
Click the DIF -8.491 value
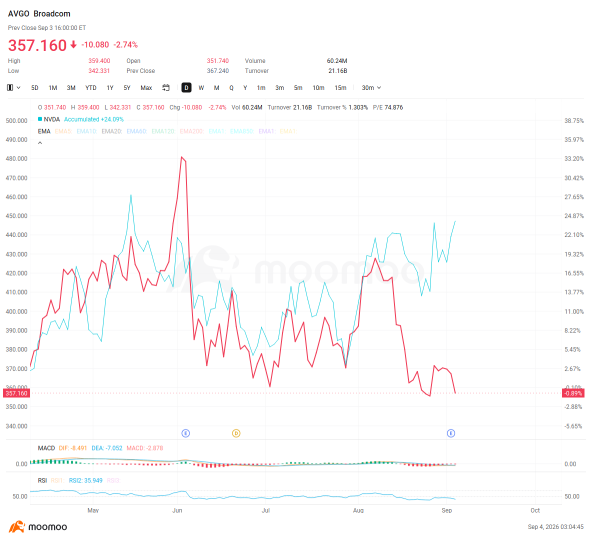[x=73, y=448]
